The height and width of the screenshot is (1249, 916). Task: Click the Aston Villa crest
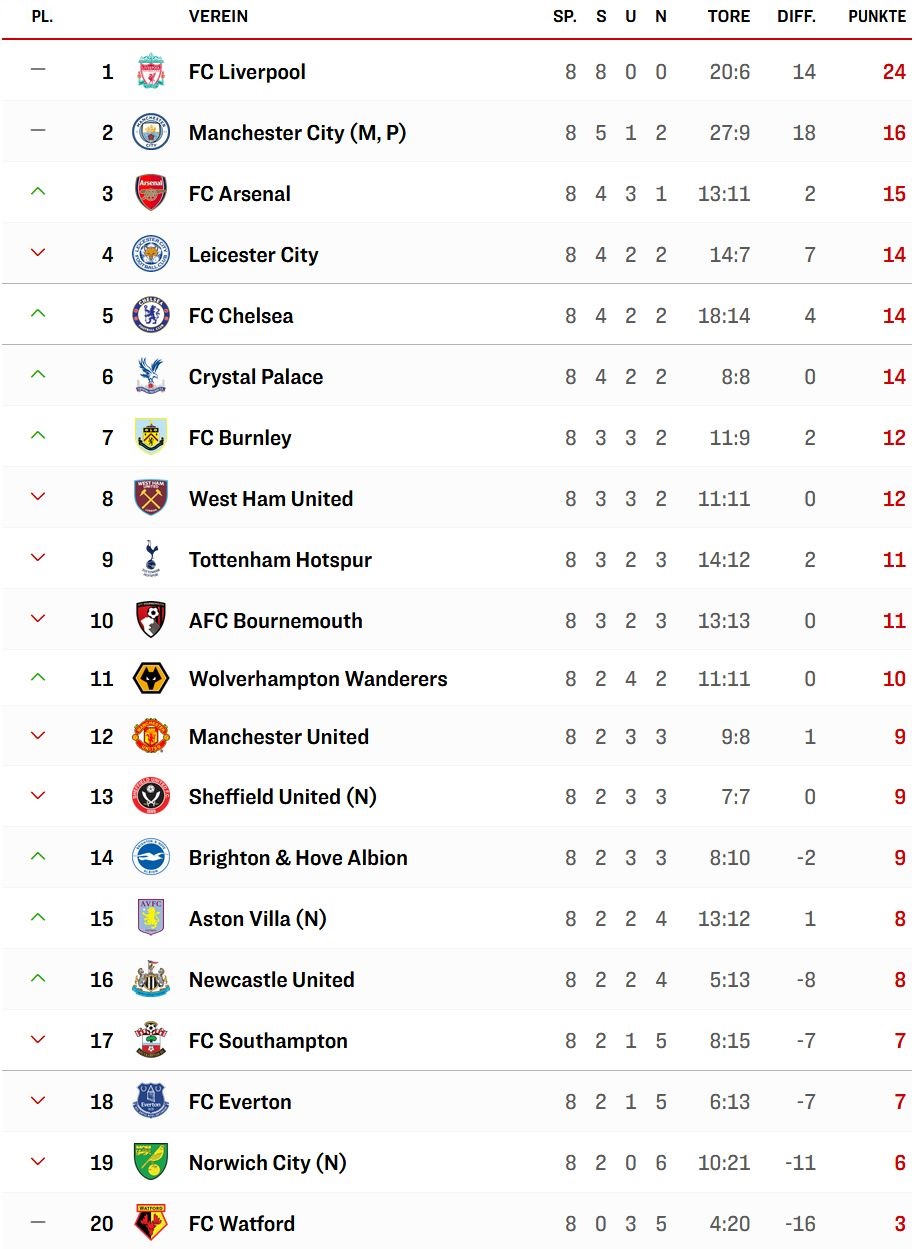151,918
